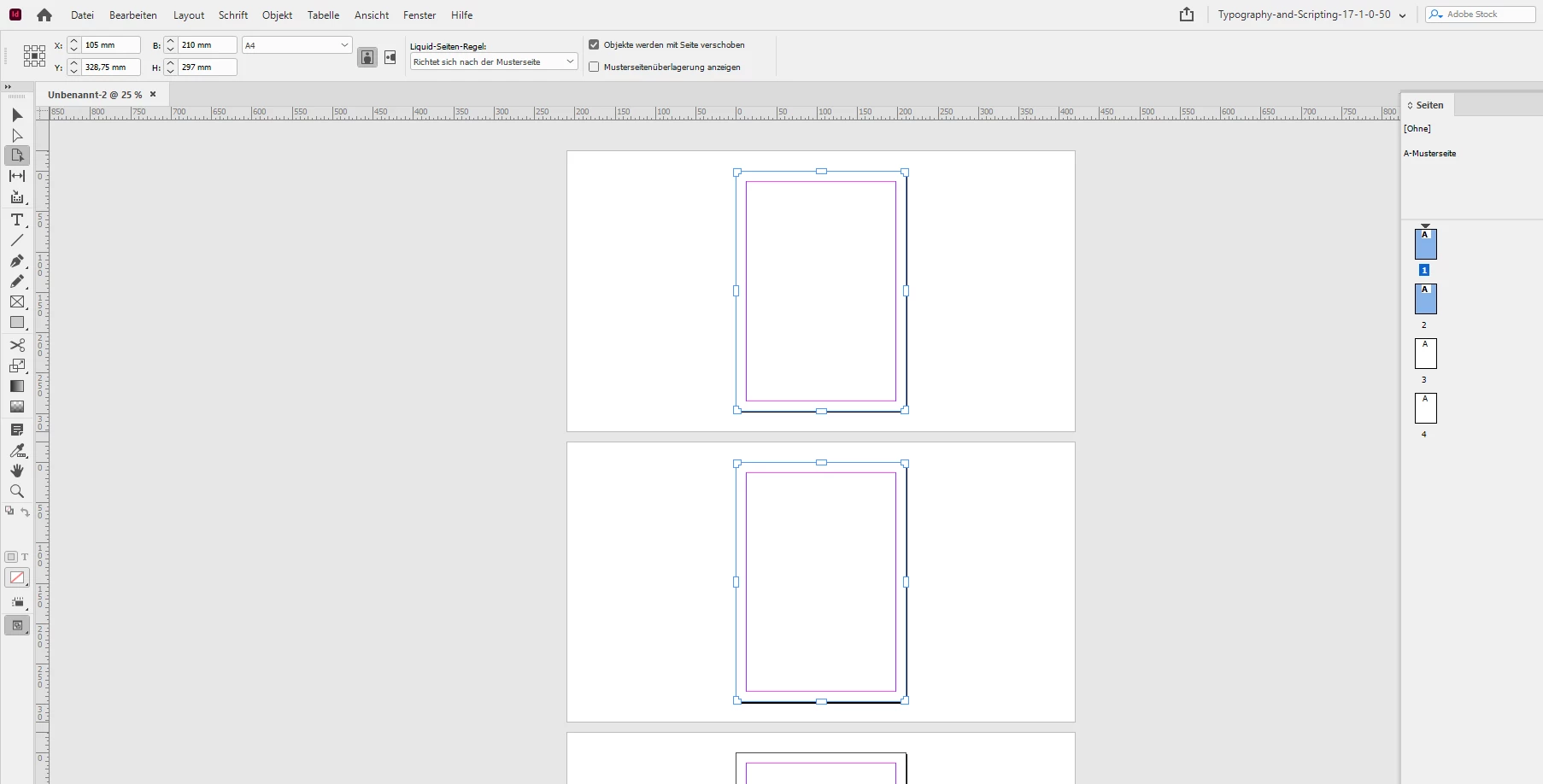Toggle formatting affects container
Viewport: 1543px width, 784px height.
[11, 557]
